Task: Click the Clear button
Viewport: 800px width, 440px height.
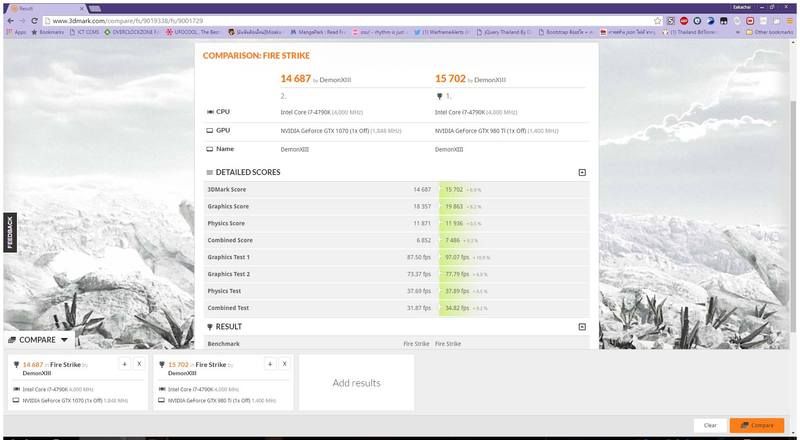Action: click(x=710, y=425)
